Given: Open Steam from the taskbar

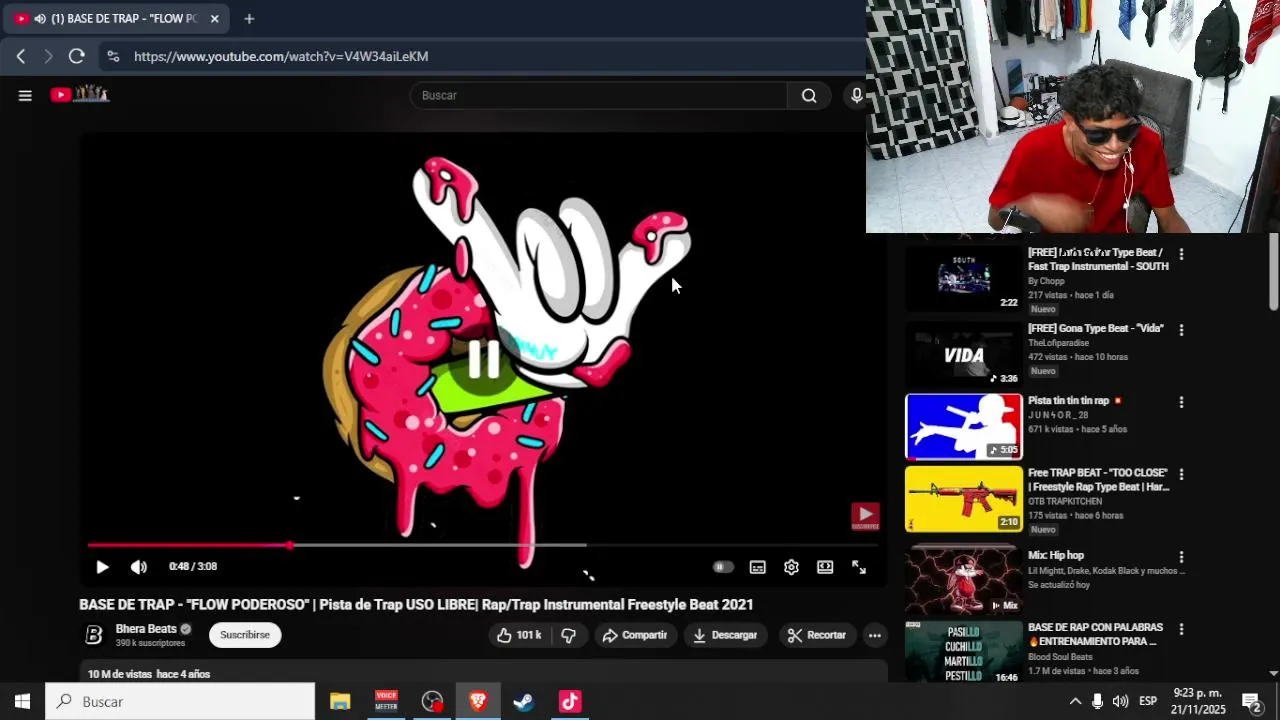Looking at the screenshot, I should (x=524, y=702).
